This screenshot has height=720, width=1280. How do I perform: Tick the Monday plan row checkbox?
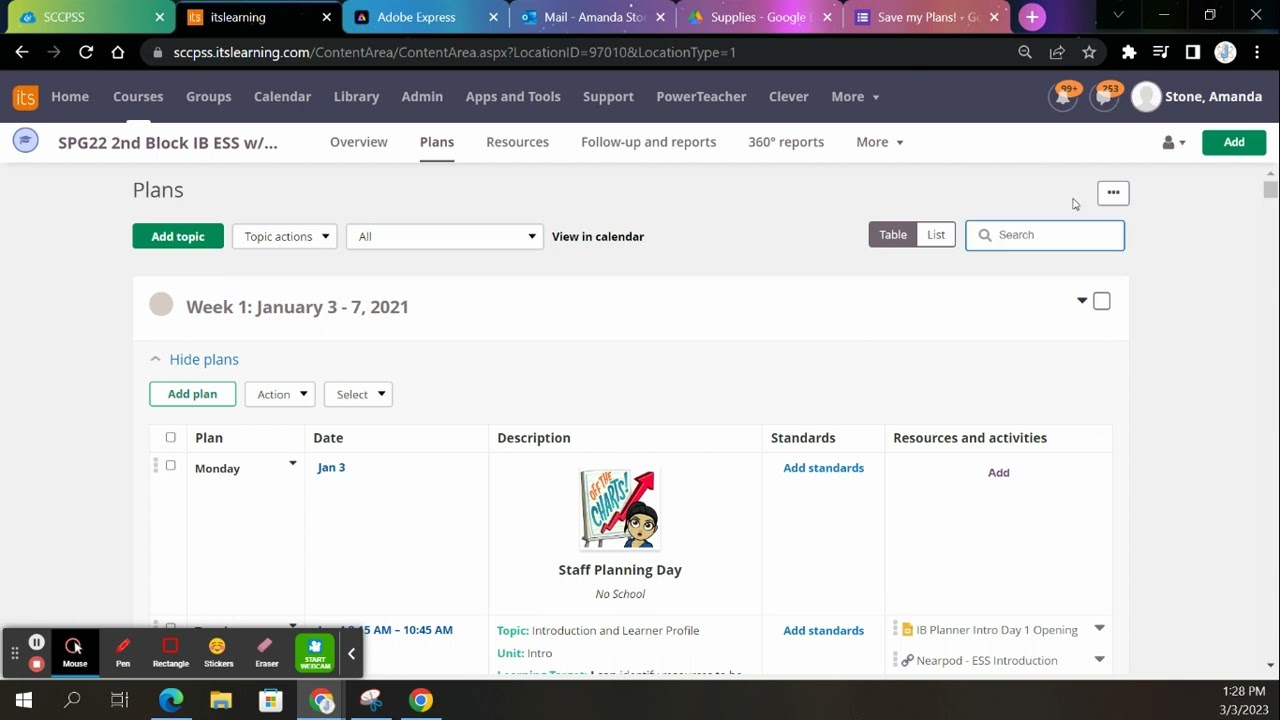[171, 465]
